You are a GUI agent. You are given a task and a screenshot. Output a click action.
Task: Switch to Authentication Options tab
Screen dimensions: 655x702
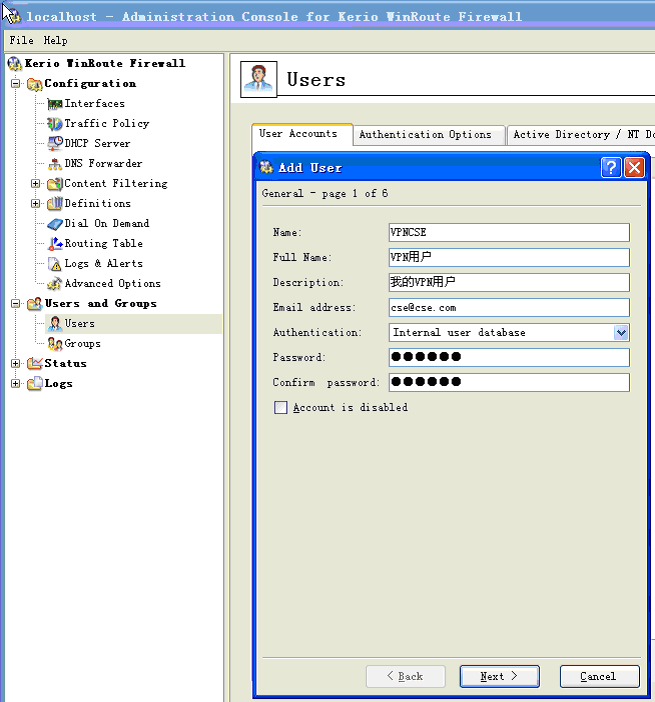(425, 135)
